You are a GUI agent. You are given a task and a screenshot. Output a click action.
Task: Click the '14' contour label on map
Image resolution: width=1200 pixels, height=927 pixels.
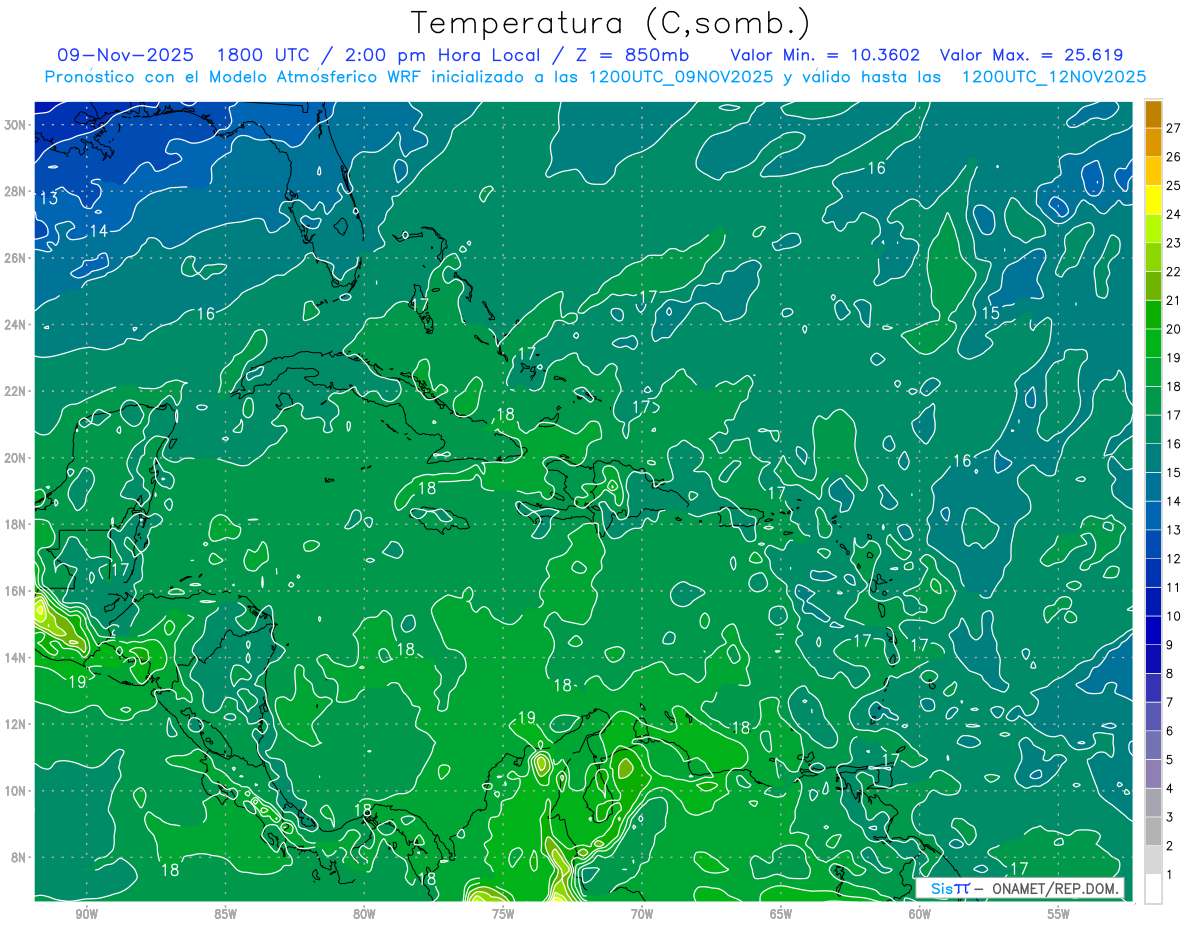98,231
